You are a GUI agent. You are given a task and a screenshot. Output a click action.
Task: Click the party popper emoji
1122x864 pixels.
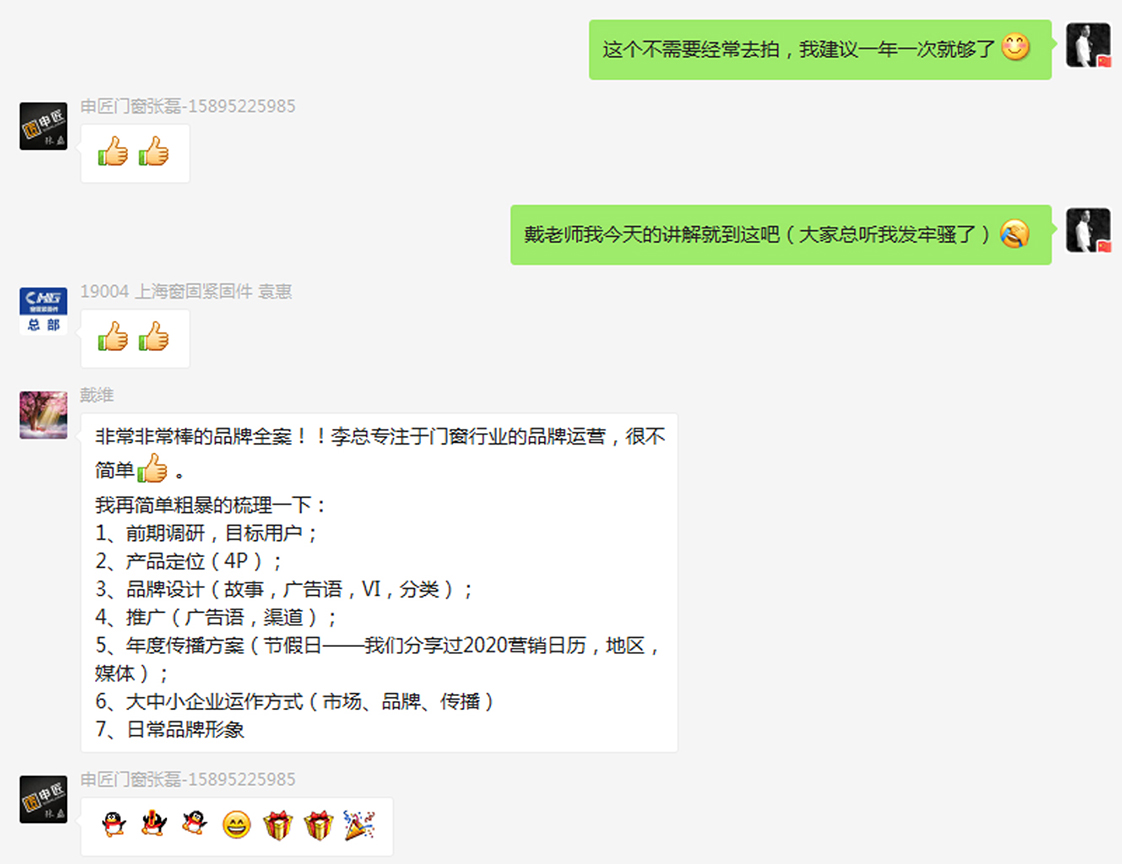click(358, 825)
